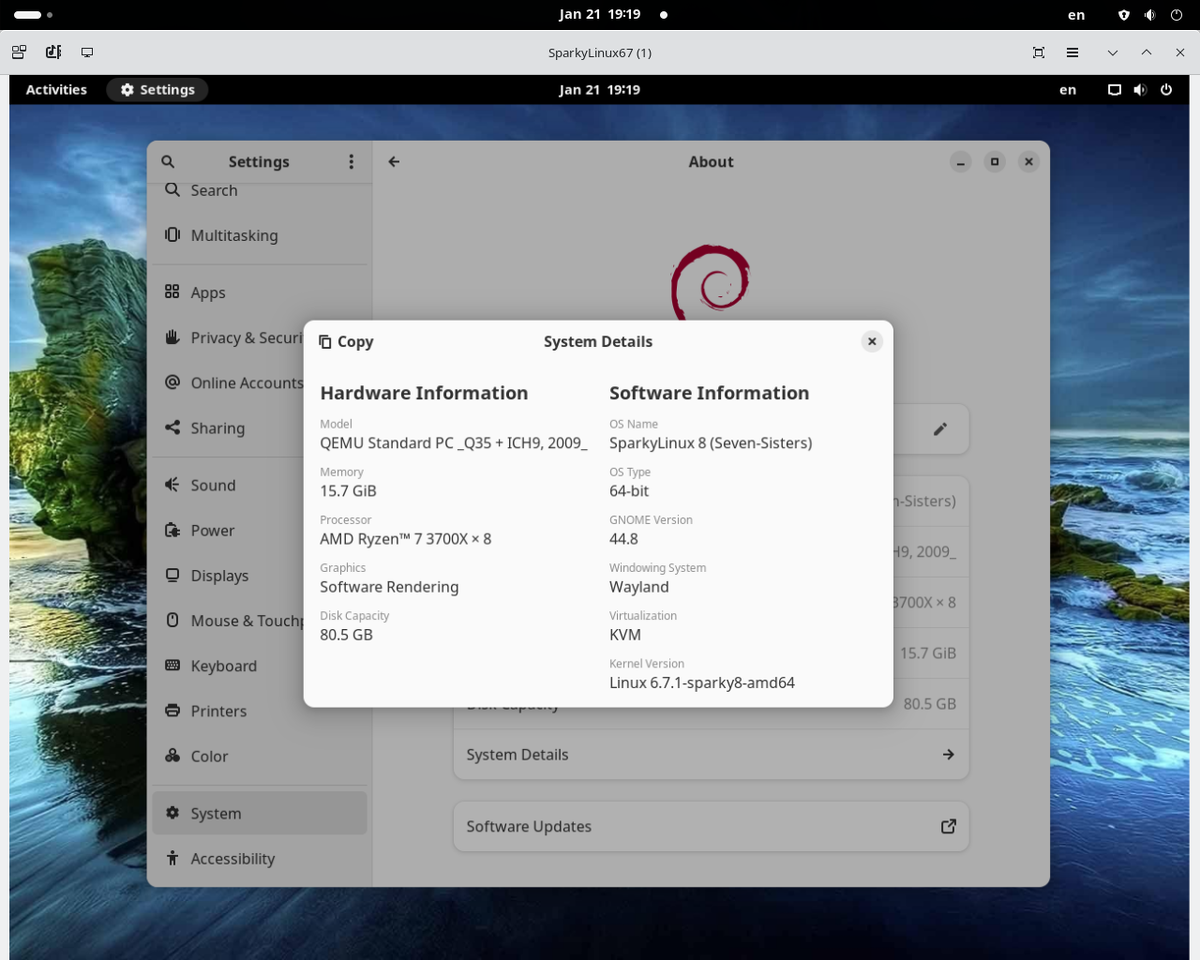The height and width of the screenshot is (960, 1200).
Task: Toggle the fullscreen icon in the viewer titlebar
Action: coord(1037,52)
